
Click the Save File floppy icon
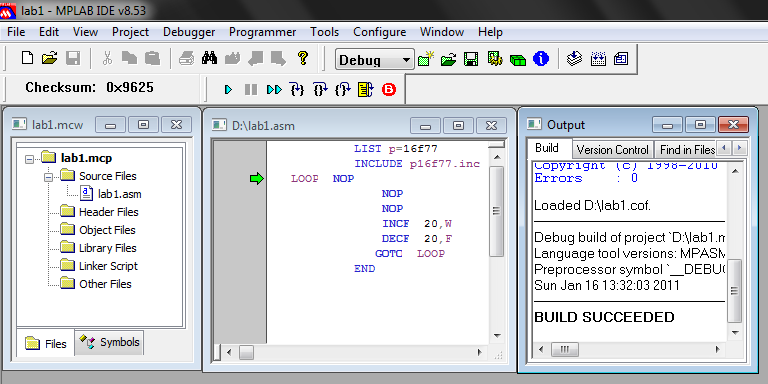72,59
